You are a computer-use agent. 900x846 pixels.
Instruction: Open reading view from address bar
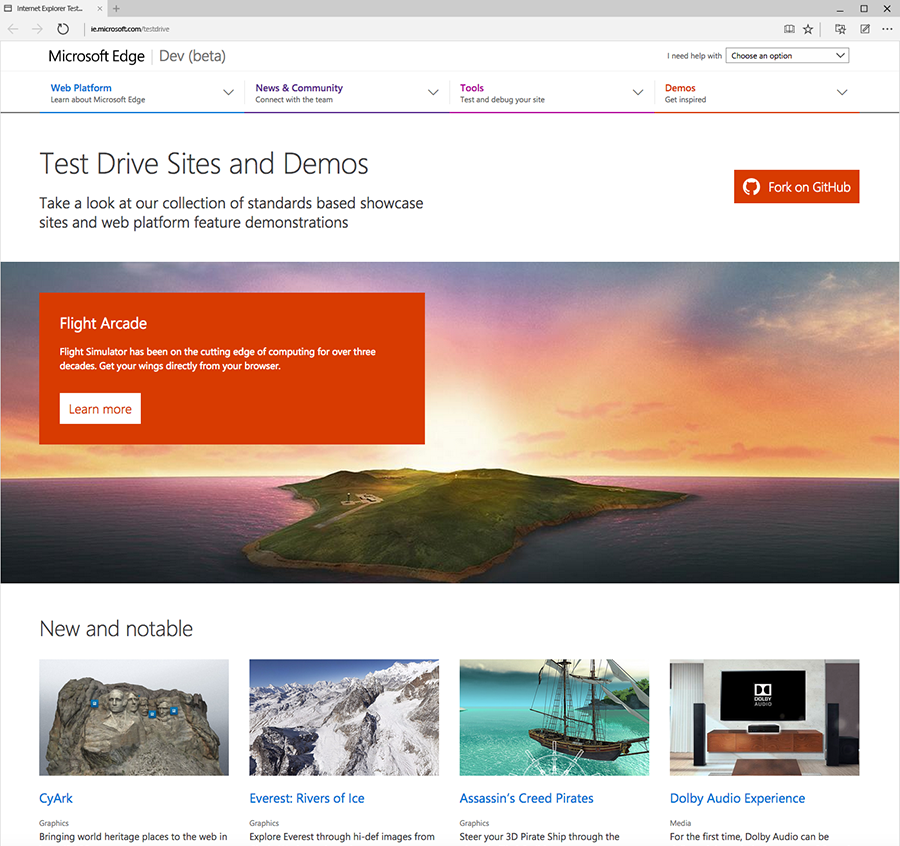(x=789, y=29)
